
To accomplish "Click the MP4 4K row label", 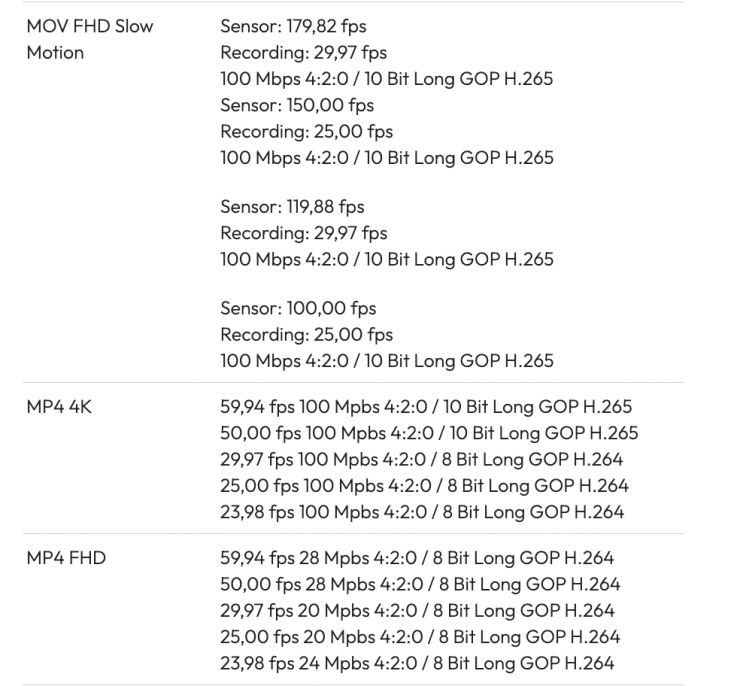I will tap(60, 408).
